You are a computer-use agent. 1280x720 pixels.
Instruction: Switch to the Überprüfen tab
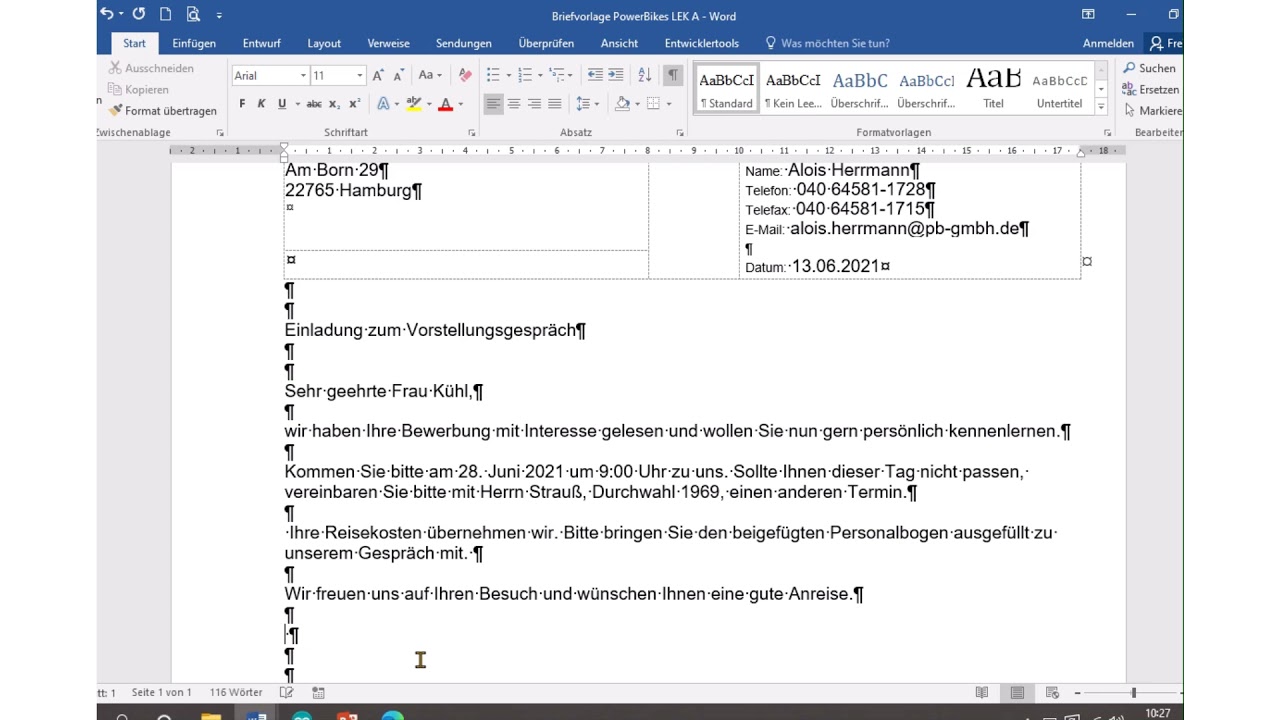[546, 43]
